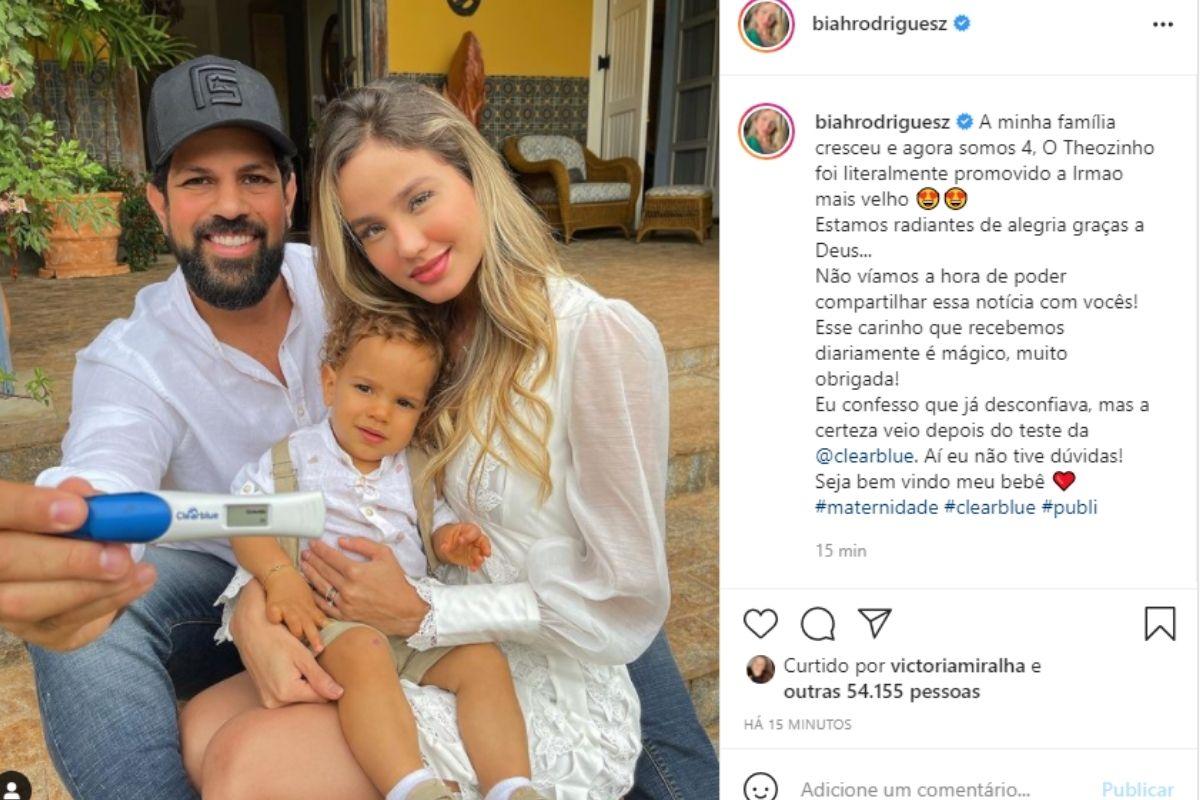View the outras 54.155 pessoas likes list
Image resolution: width=1200 pixels, height=800 pixels.
(882, 692)
